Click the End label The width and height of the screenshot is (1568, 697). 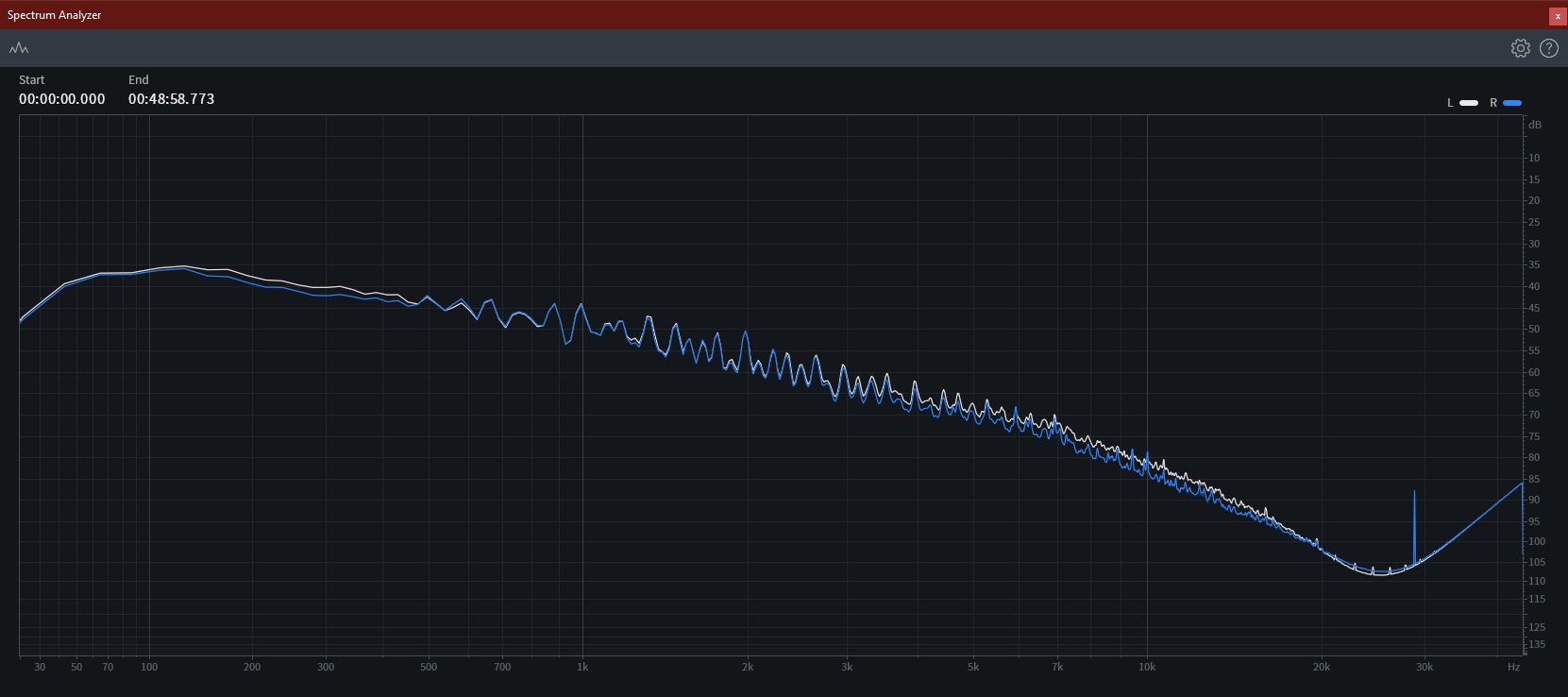(139, 80)
